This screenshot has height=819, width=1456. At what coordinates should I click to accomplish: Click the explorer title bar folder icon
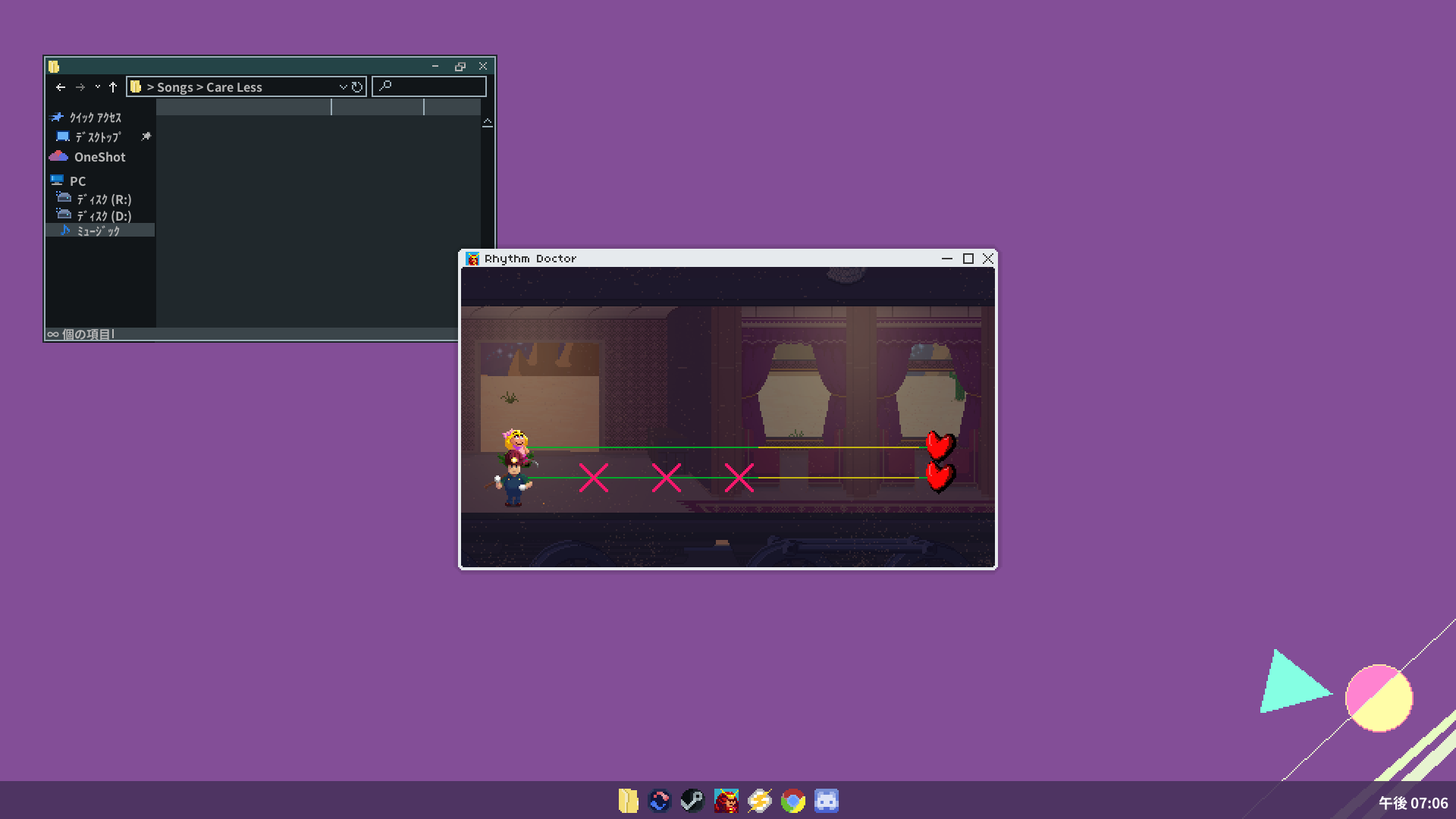tap(54, 66)
